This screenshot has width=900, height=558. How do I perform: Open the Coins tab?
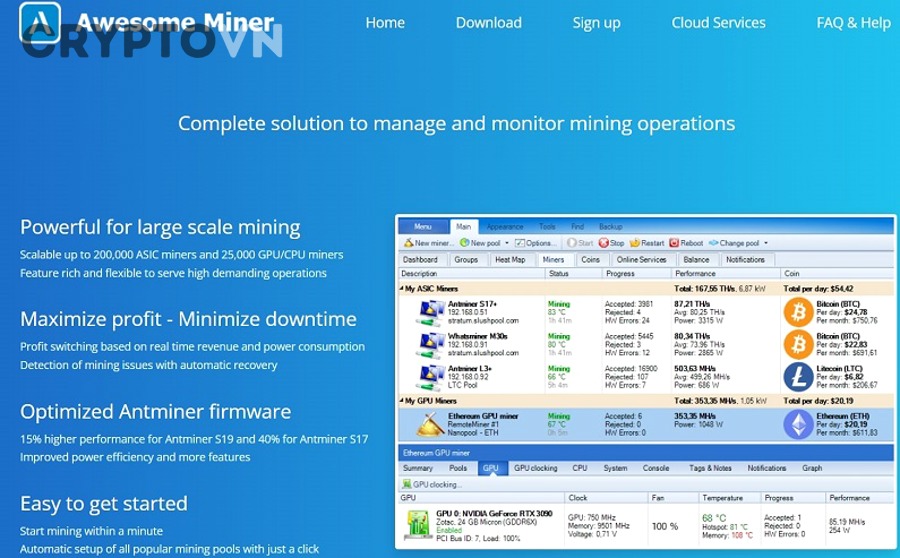[590, 259]
